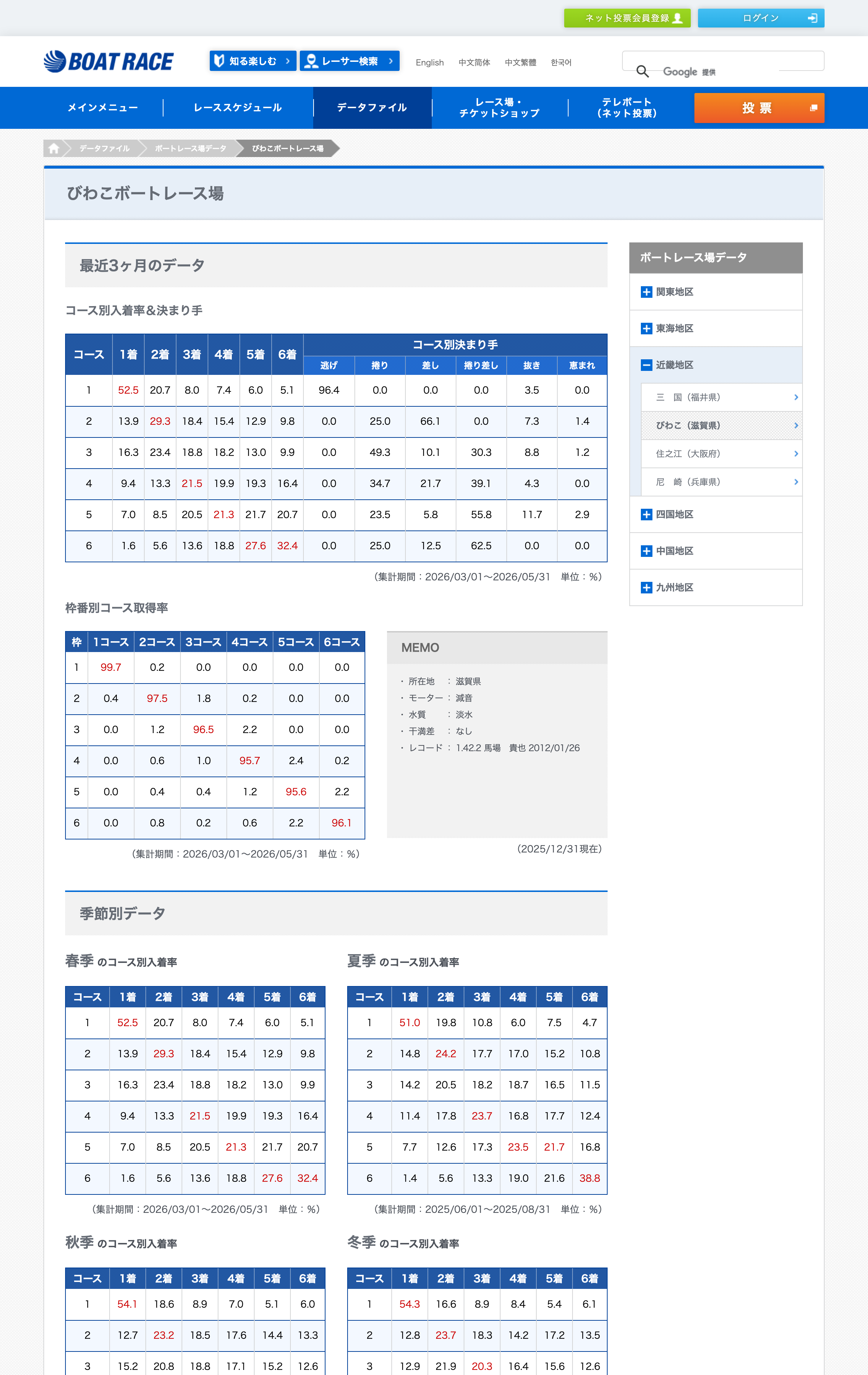Viewport: 868px width, 1375px height.
Task: Click the shield icon on 知る楽しむ
Action: [218, 60]
